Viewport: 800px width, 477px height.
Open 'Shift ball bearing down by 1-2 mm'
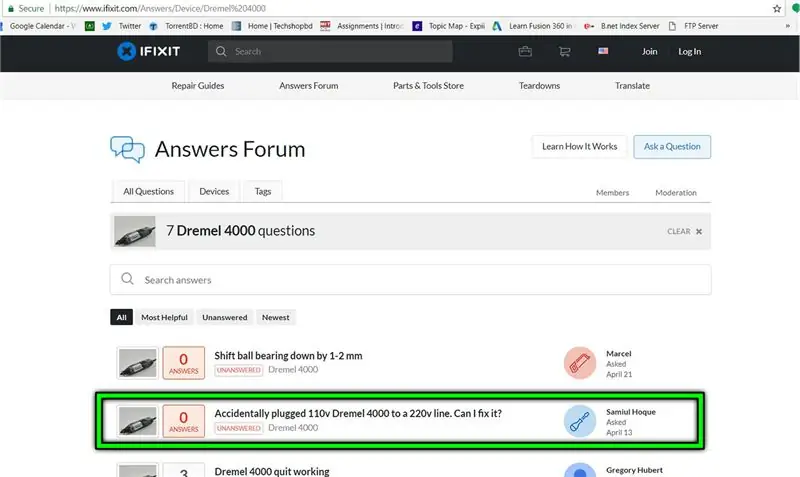[x=288, y=356]
